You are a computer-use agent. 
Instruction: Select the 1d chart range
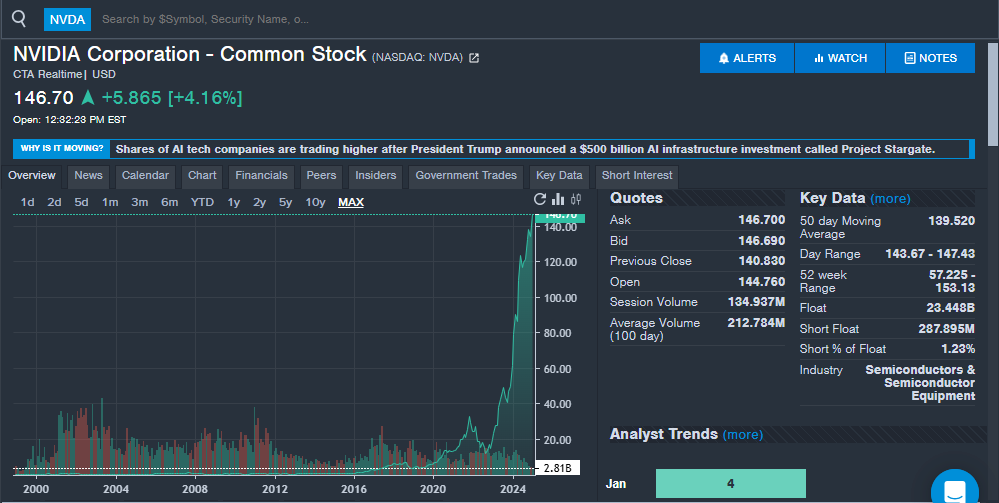tap(28, 202)
